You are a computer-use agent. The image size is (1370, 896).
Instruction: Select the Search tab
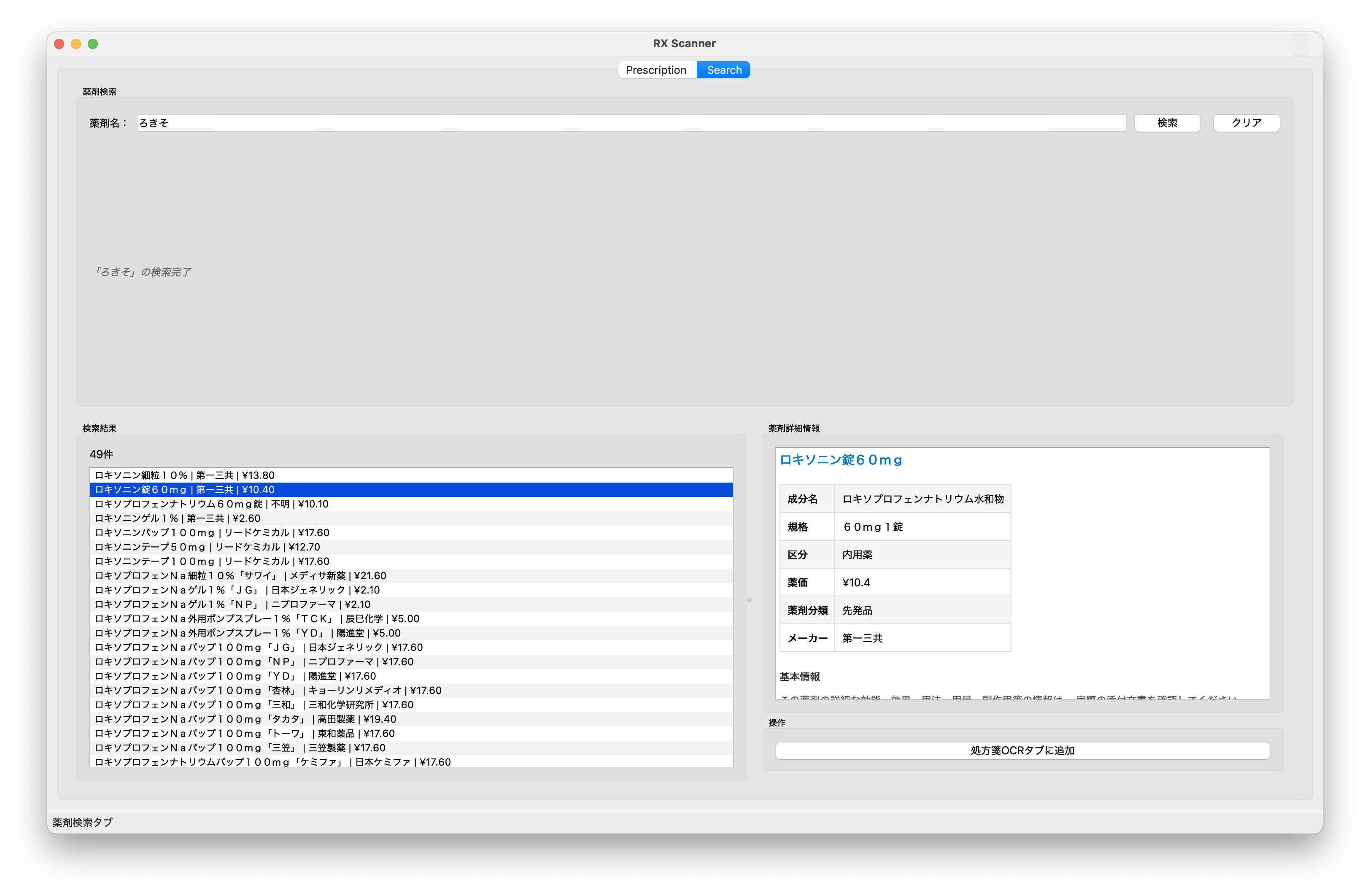tap(723, 70)
